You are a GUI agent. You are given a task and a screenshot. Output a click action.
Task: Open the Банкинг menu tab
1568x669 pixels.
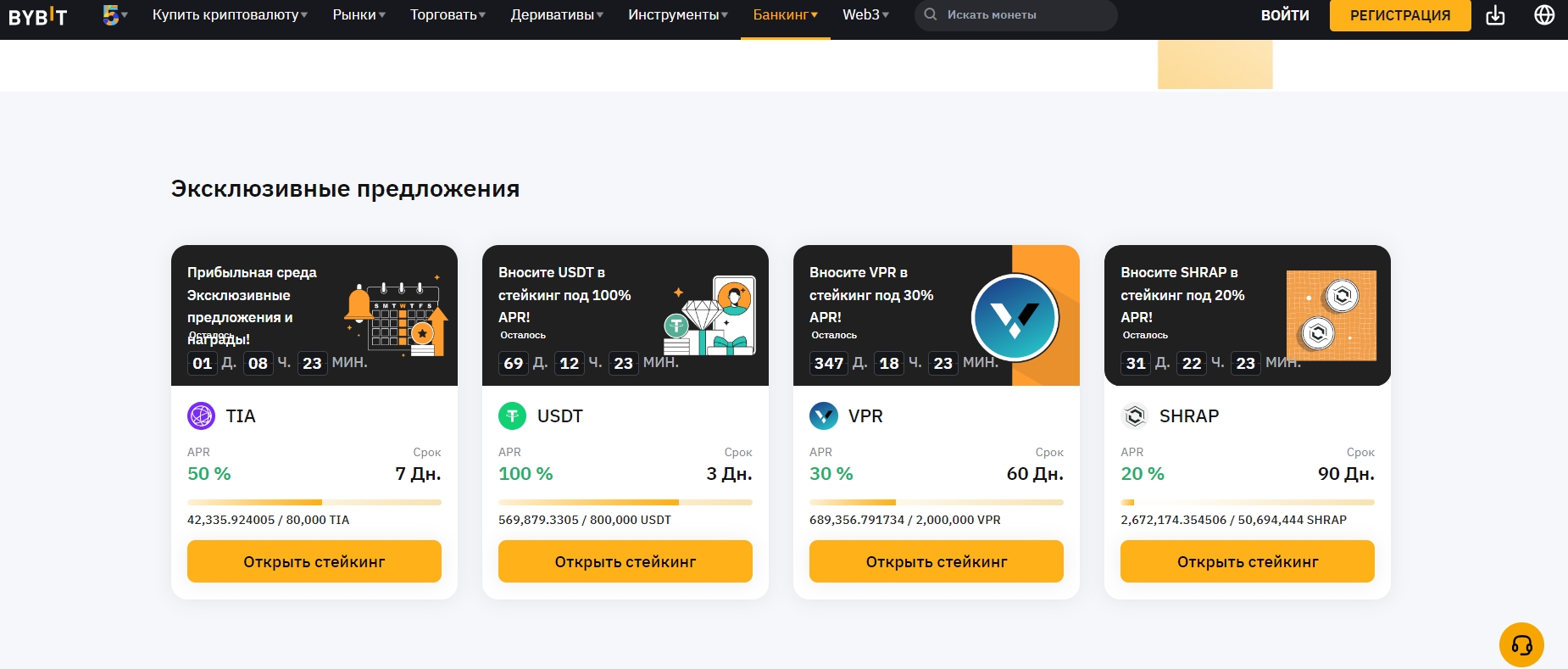click(x=786, y=14)
